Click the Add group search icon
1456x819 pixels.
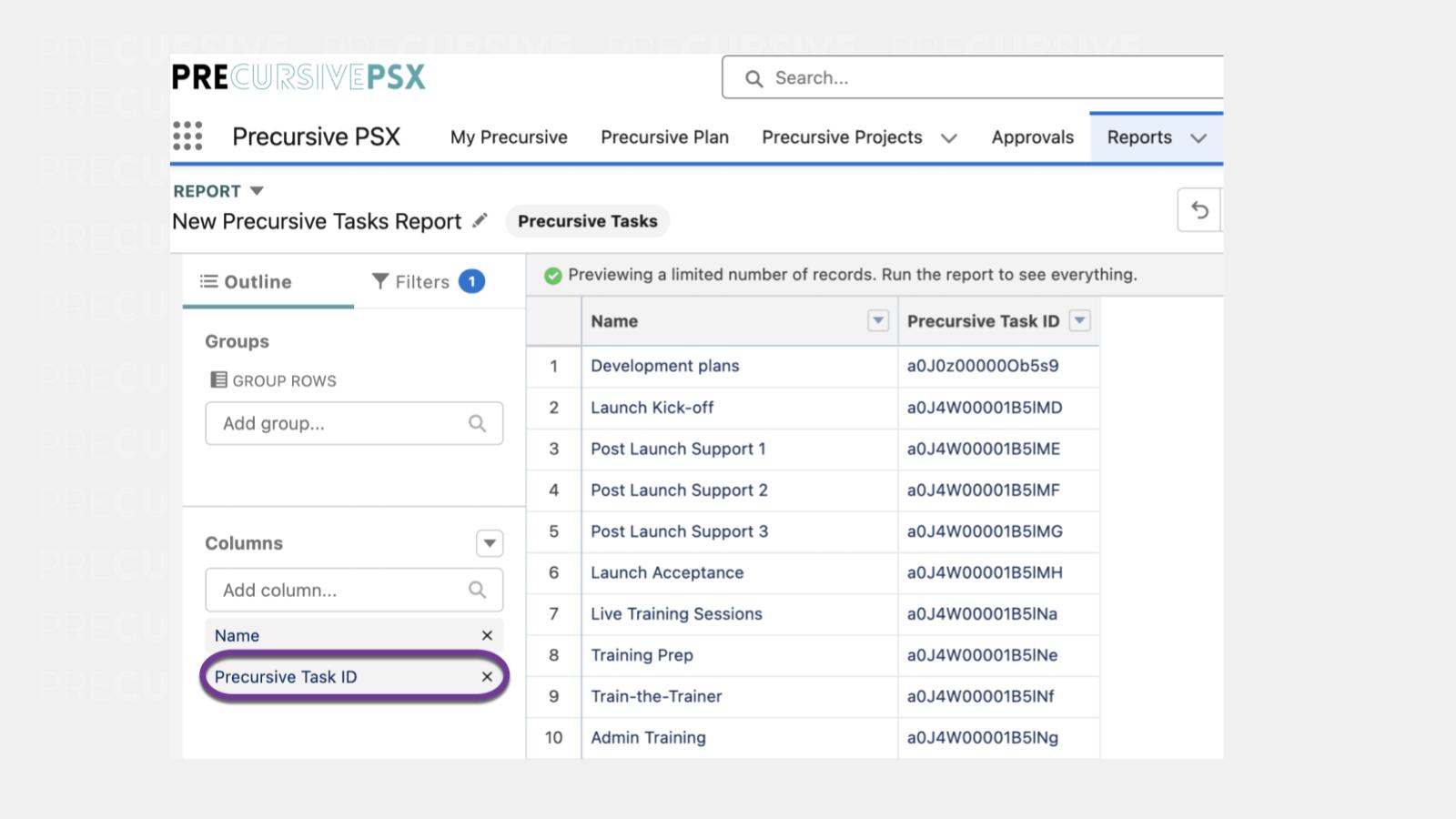(x=477, y=423)
